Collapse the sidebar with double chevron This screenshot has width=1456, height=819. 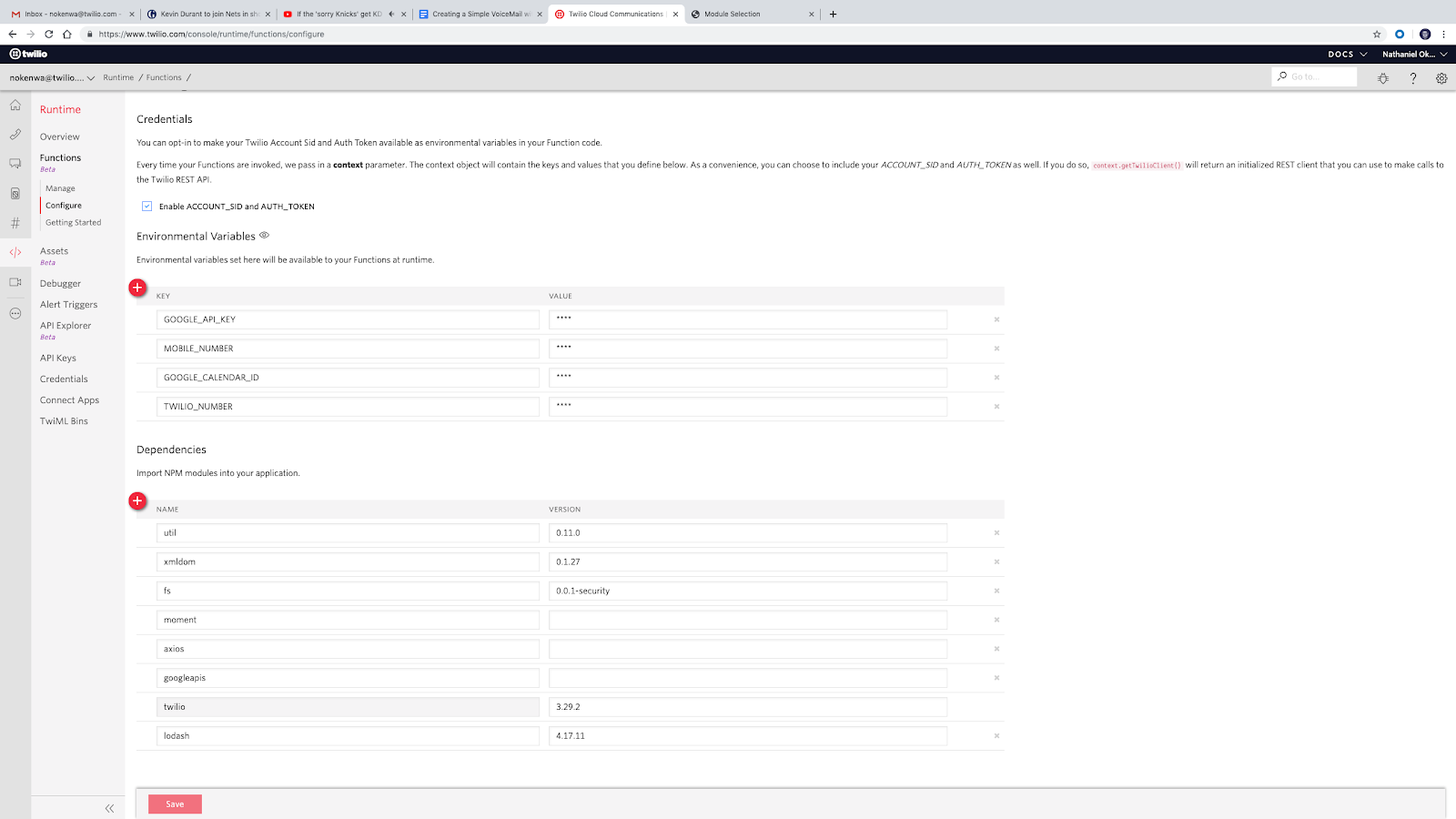109,808
